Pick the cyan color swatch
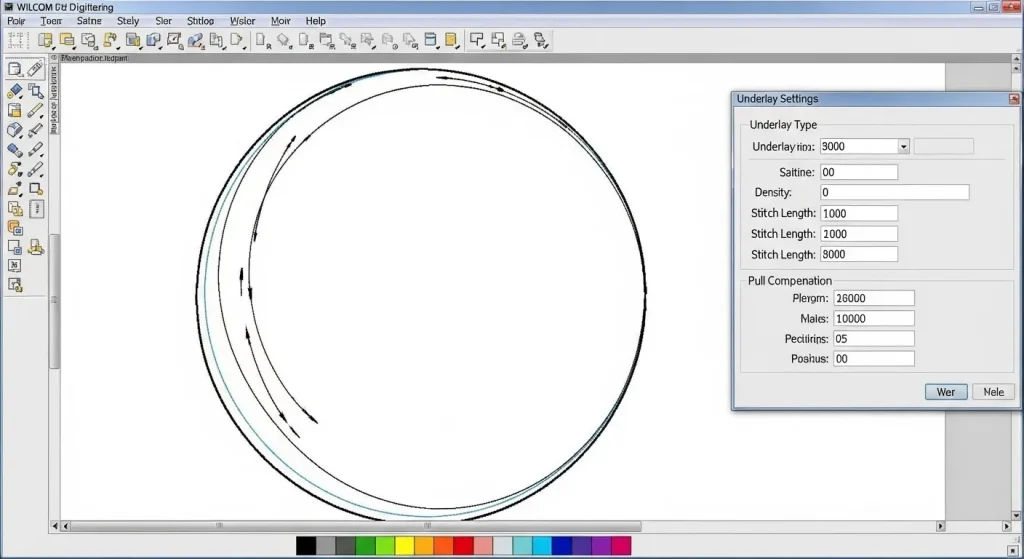This screenshot has width=1024, height=559. click(x=541, y=545)
